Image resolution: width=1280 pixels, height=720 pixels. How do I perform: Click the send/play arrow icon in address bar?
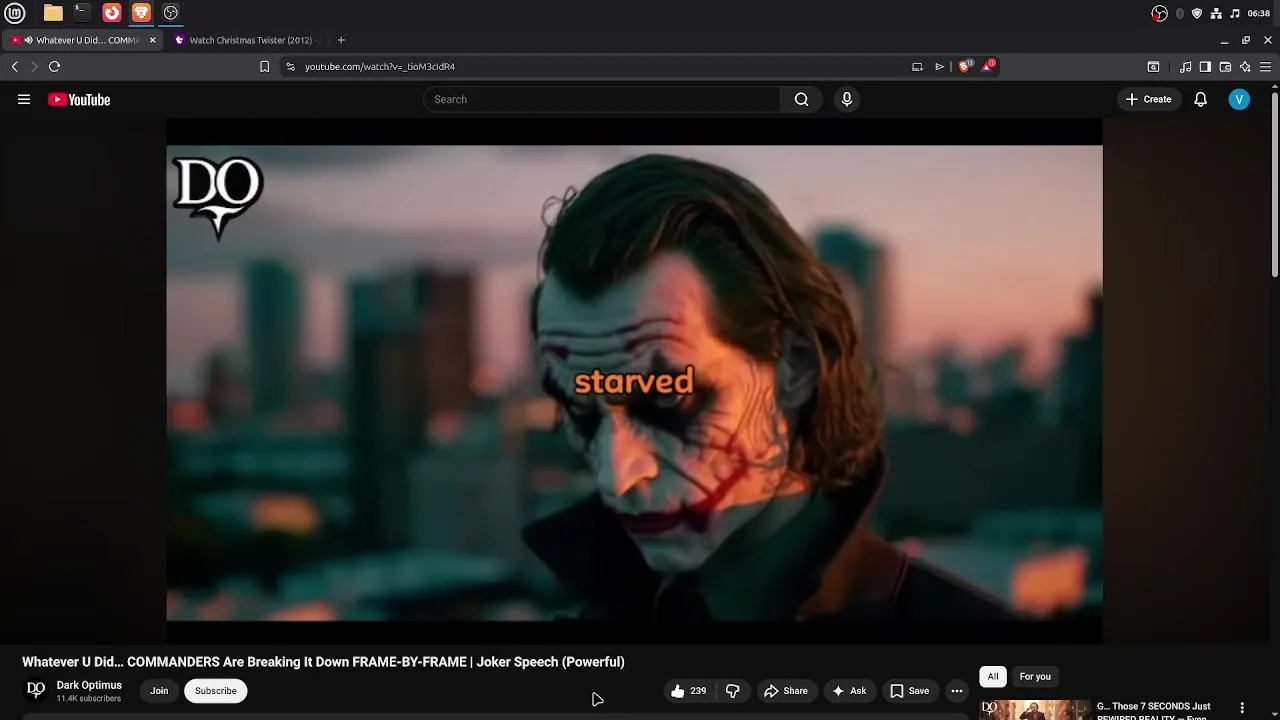click(939, 66)
